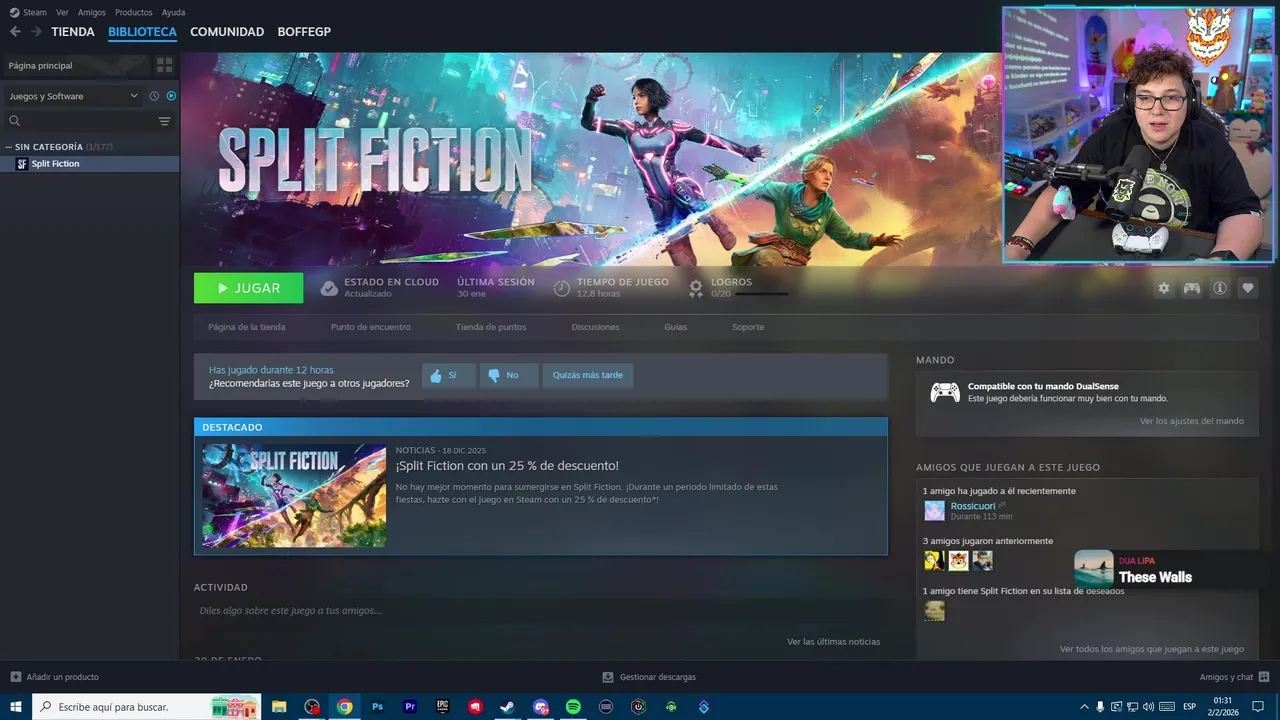The width and height of the screenshot is (1280, 720).
Task: Open the 25 % de descuento news headline
Action: click(507, 466)
